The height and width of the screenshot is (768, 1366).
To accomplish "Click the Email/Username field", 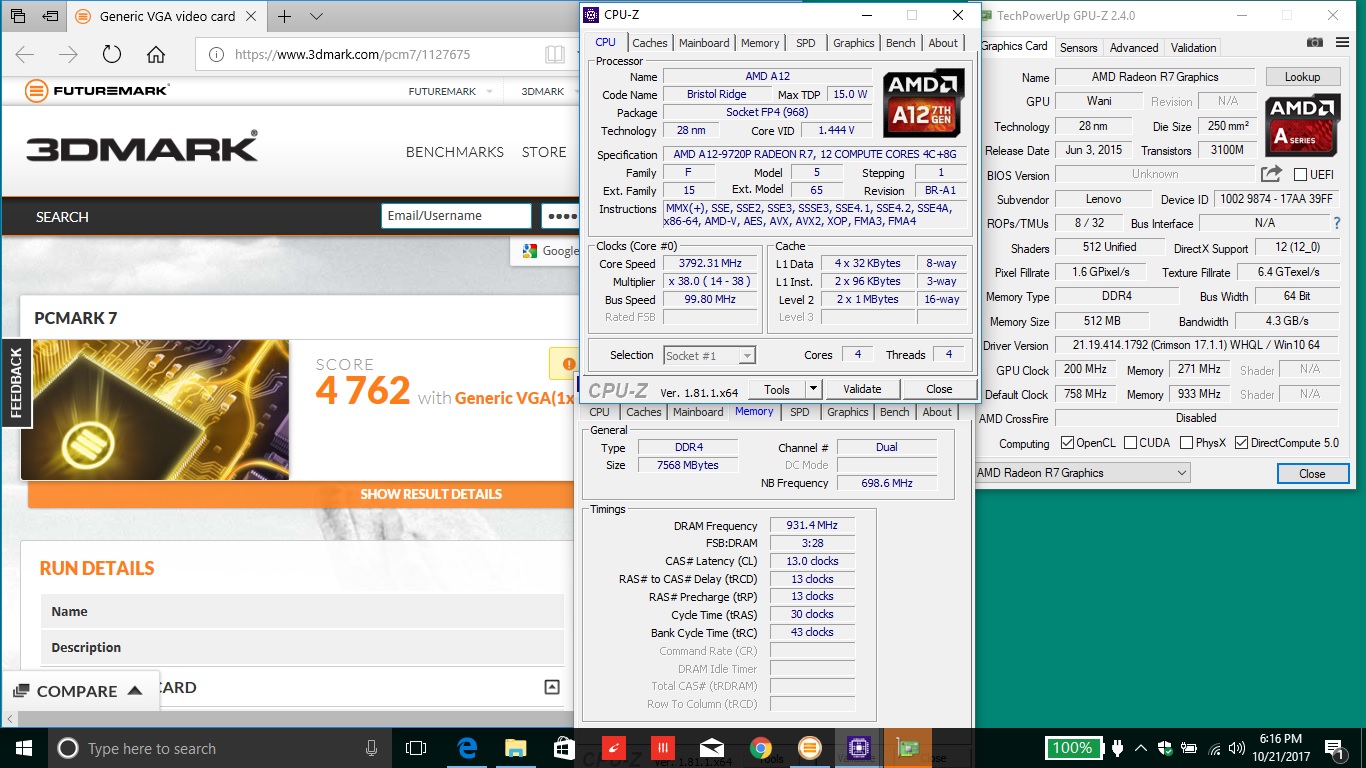I will click(x=456, y=216).
